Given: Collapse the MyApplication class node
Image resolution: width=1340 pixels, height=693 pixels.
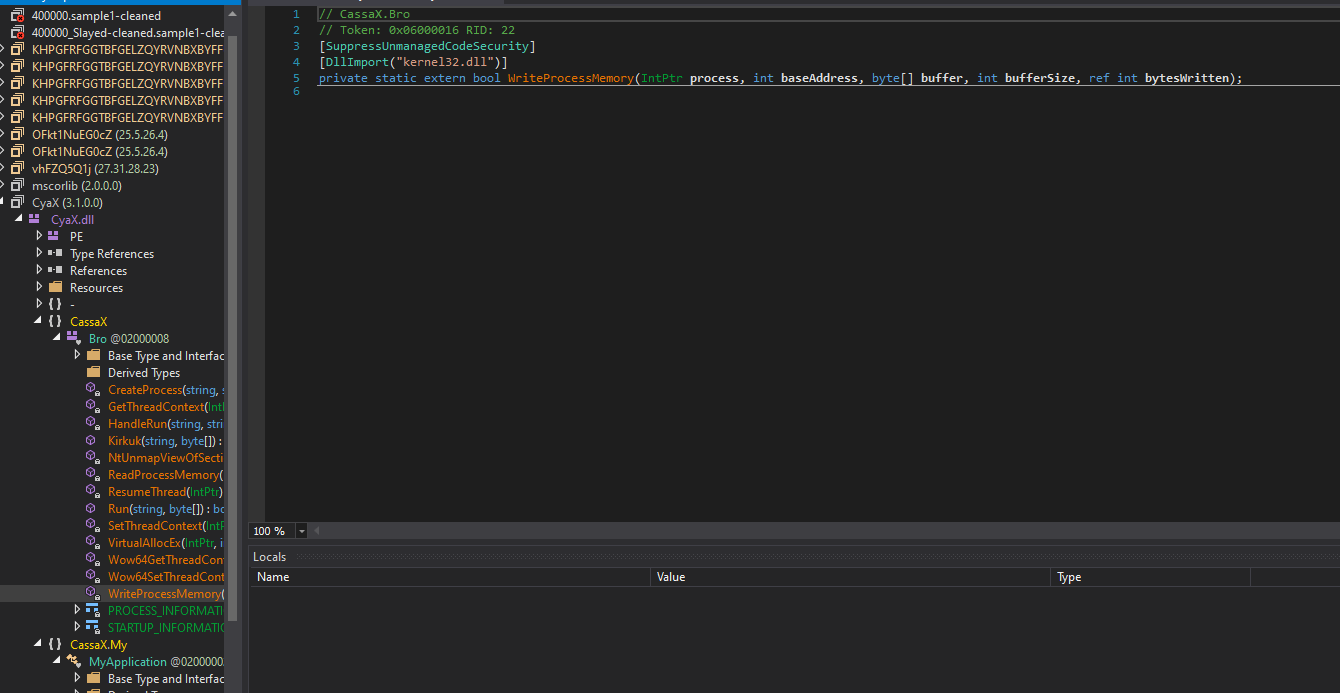Looking at the screenshot, I should pyautogui.click(x=57, y=662).
